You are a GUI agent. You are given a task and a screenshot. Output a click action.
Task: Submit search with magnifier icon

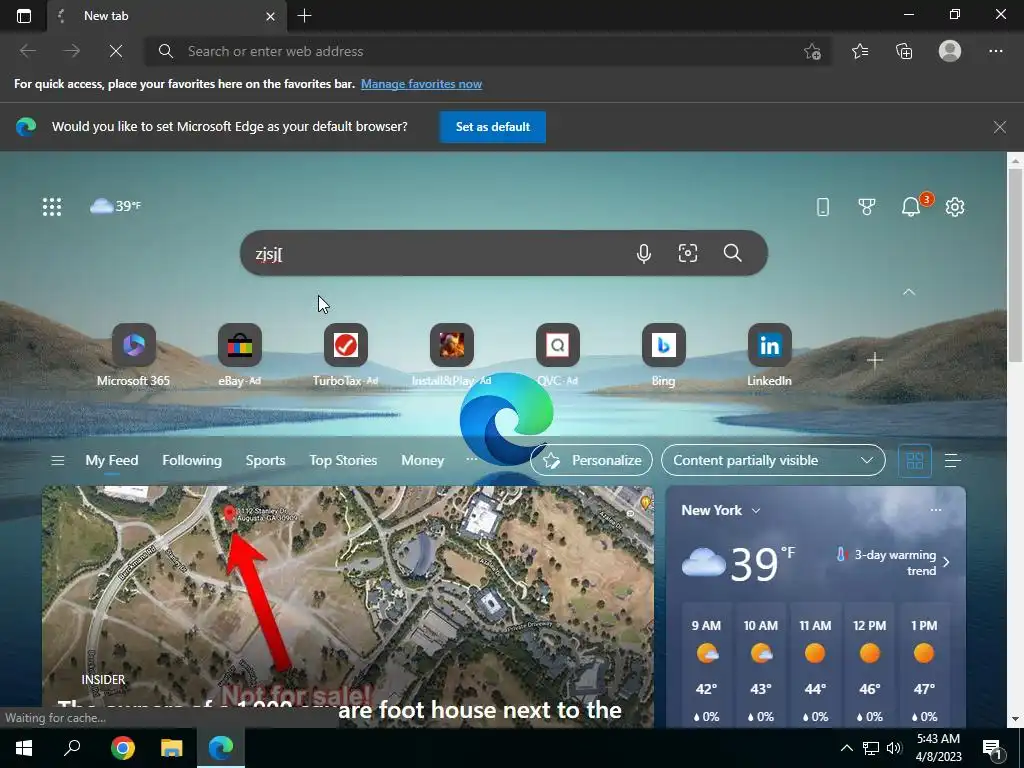click(732, 253)
